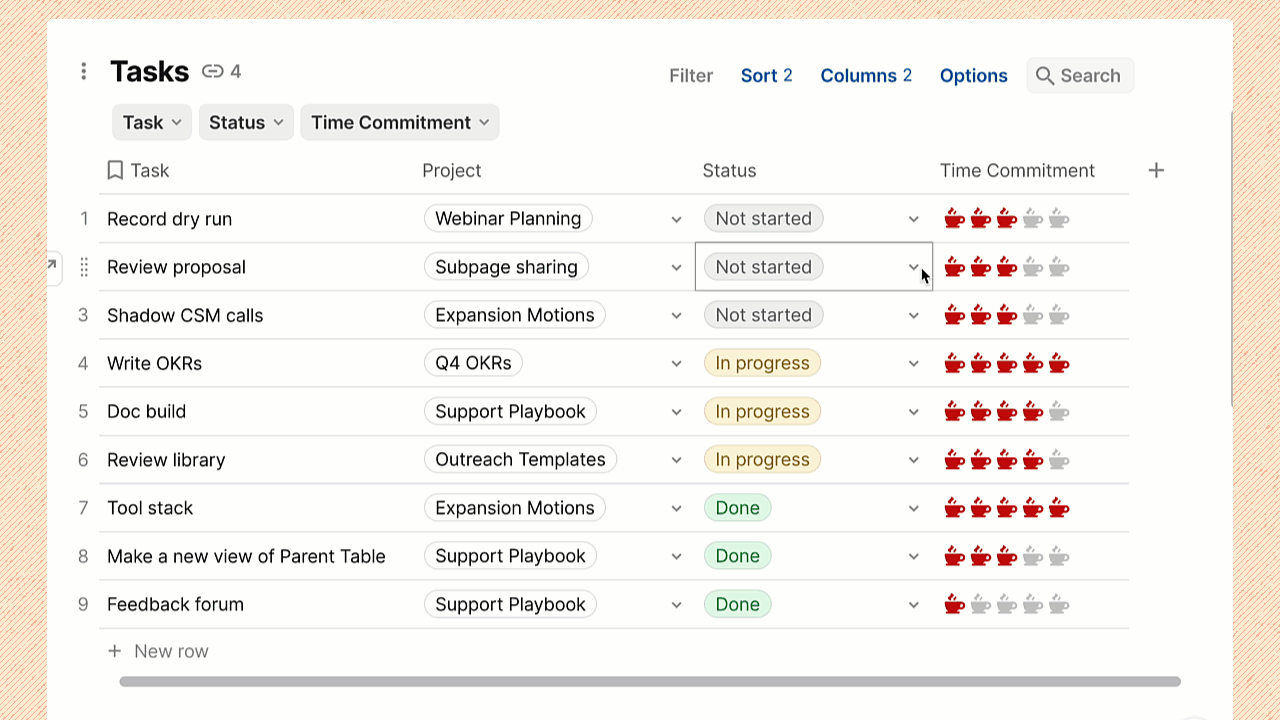Expand the Time Commitment grouping chip
Image resolution: width=1280 pixels, height=720 pixels.
399,122
